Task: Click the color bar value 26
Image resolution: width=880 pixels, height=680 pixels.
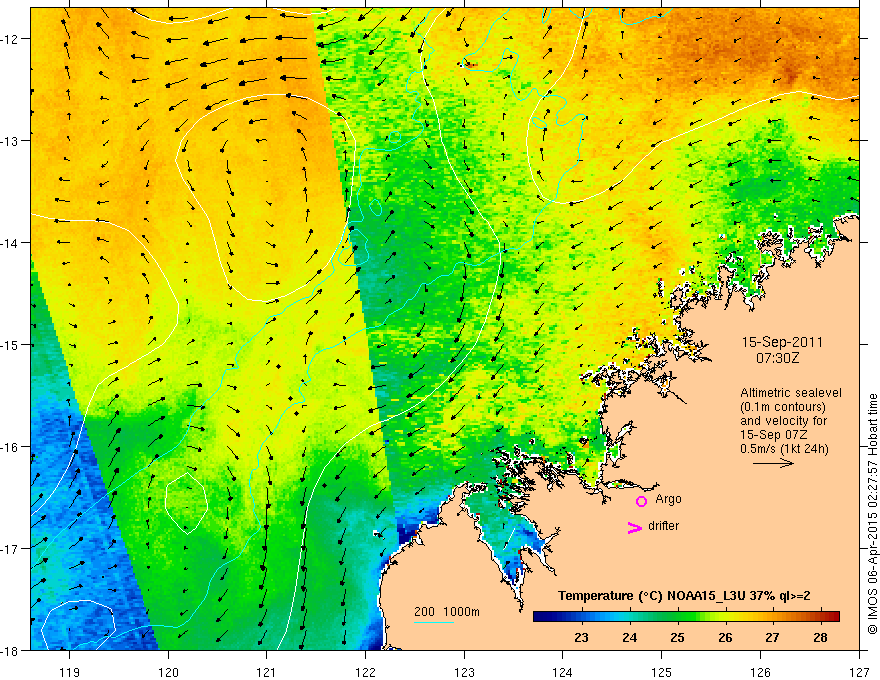Action: tap(725, 638)
